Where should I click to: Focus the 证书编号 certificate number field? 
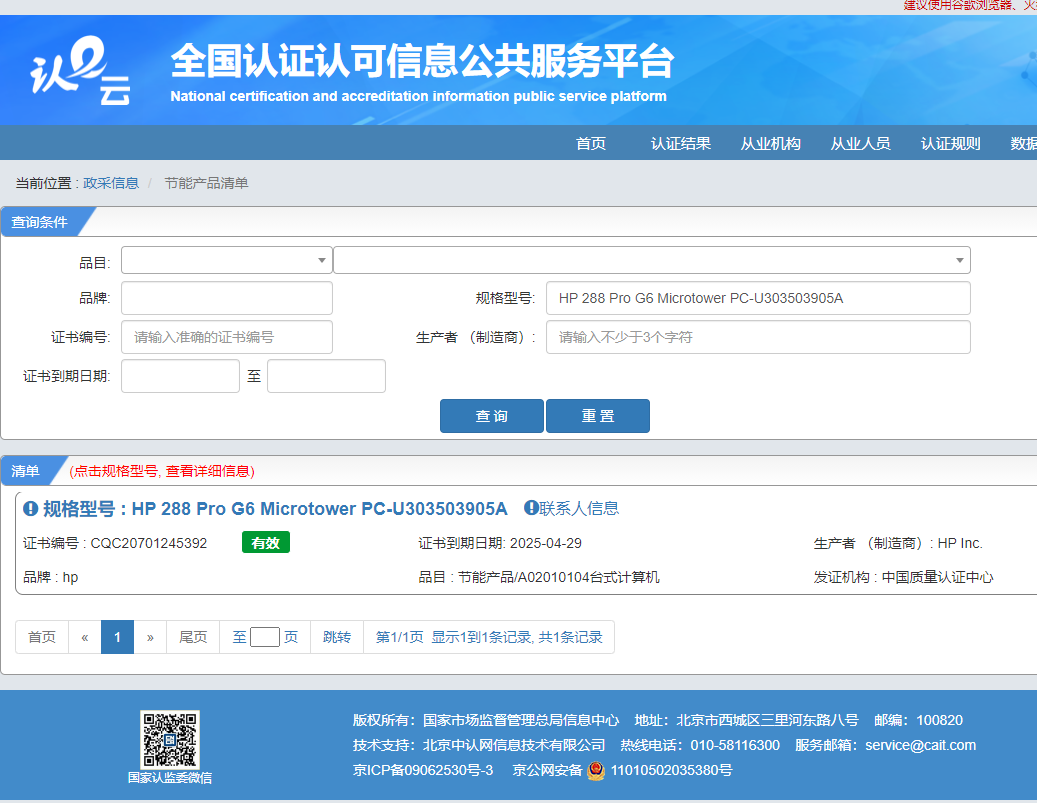click(x=227, y=337)
